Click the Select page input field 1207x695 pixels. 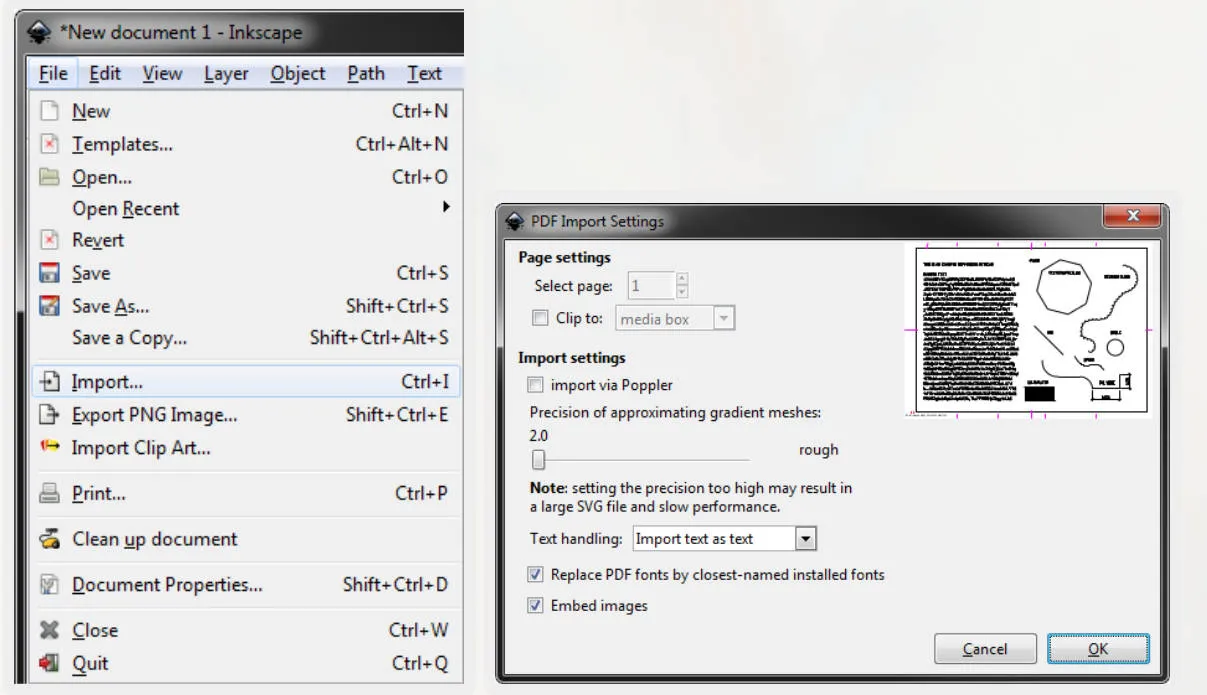[x=652, y=285]
